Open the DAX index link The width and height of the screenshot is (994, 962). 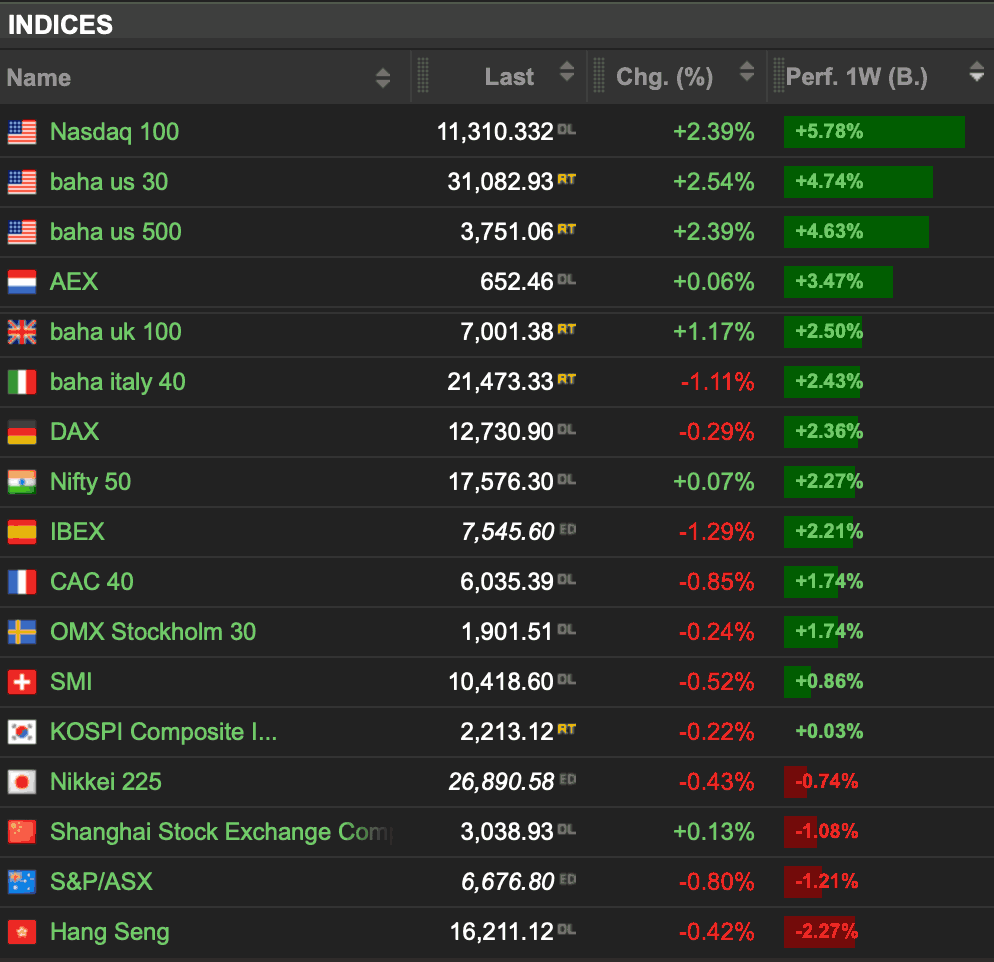pos(75,432)
